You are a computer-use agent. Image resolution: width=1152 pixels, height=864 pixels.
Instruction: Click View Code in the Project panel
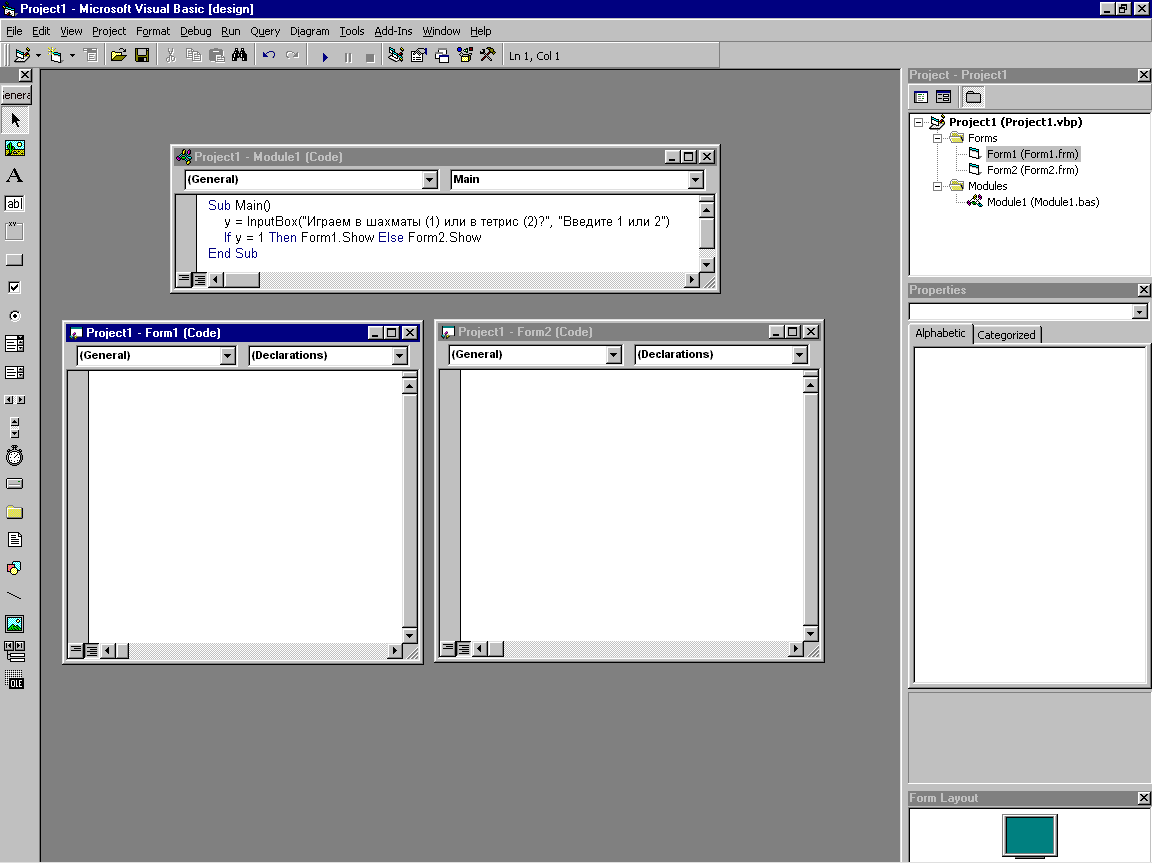(x=921, y=97)
